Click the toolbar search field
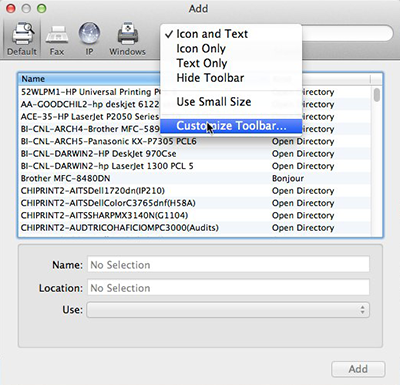Viewport: 400px width, 385px height. (347, 33)
